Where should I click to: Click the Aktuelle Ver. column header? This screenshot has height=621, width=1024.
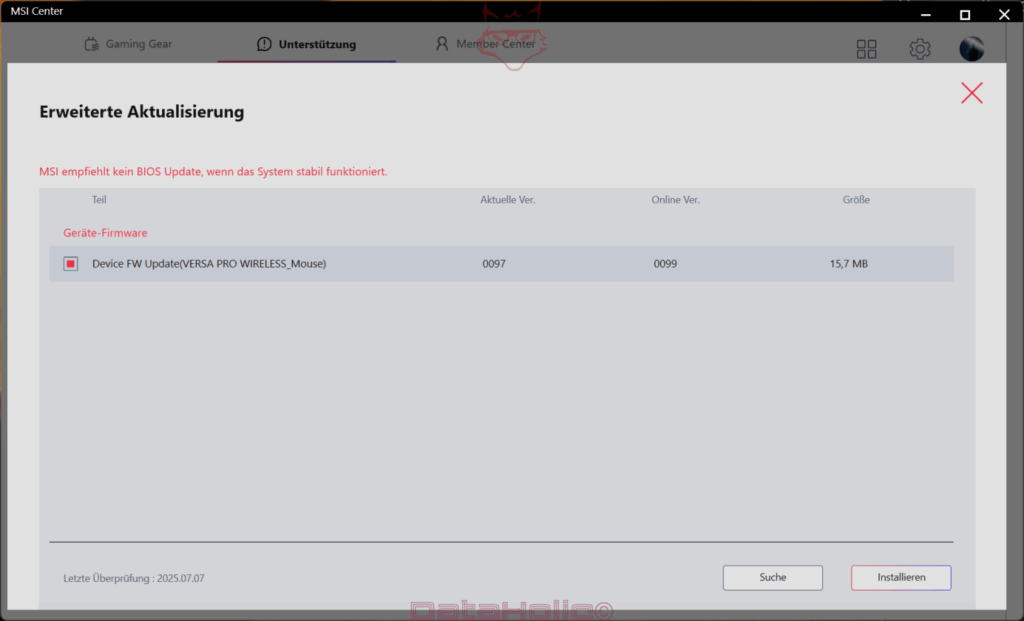click(x=507, y=200)
